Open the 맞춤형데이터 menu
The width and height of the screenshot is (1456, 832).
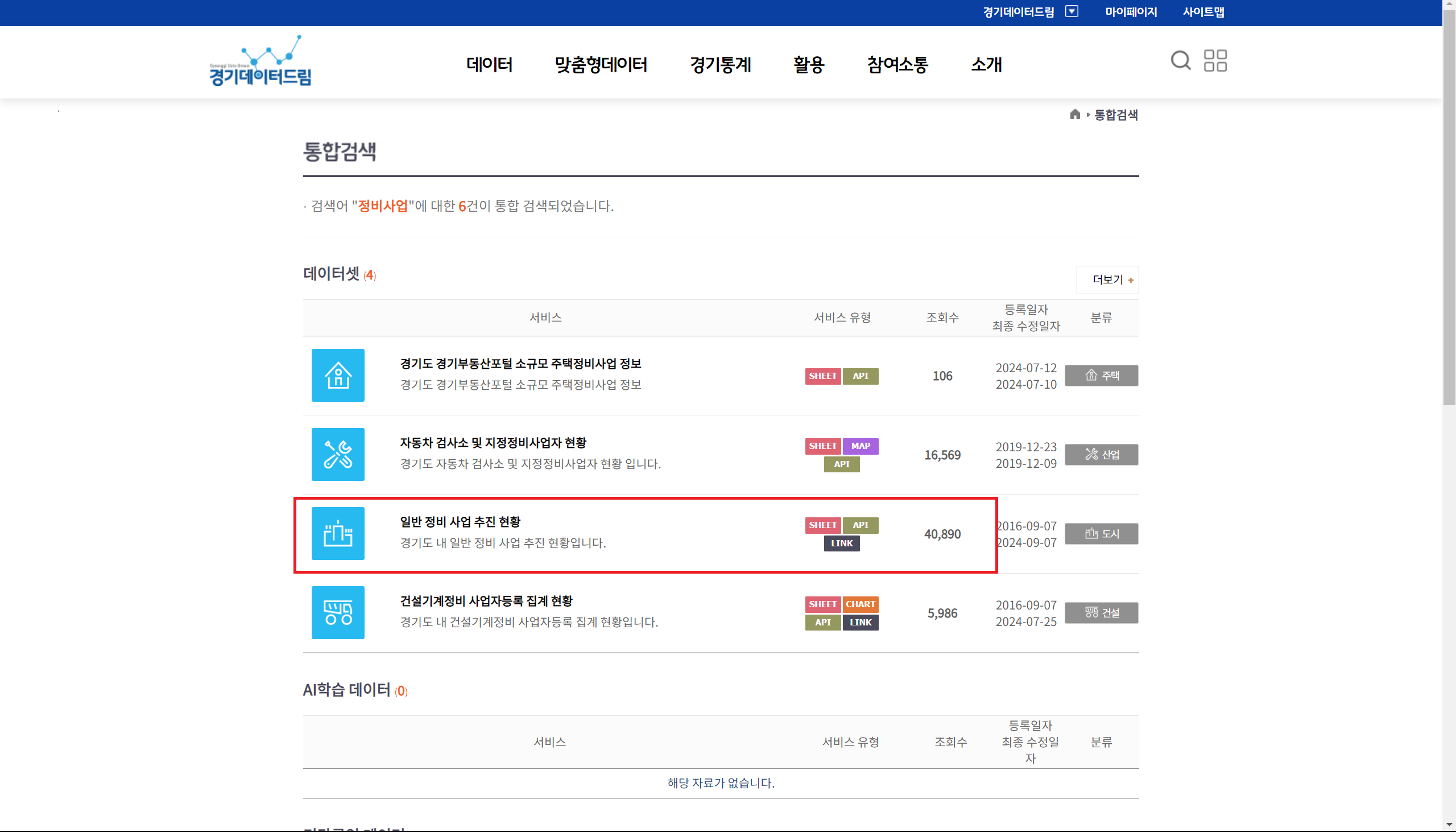click(601, 64)
